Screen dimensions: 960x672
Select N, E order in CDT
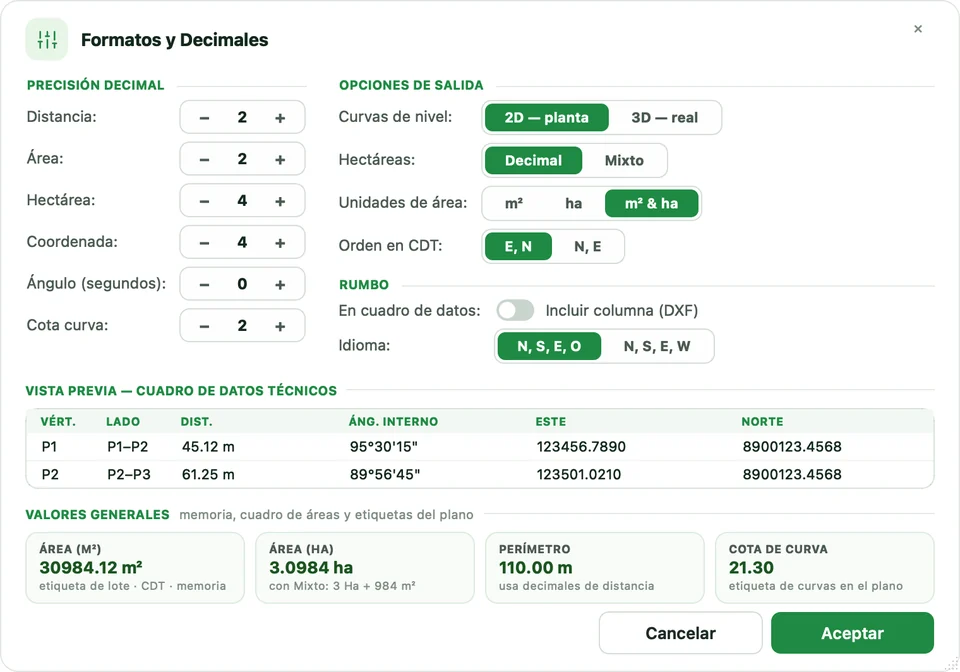[588, 246]
